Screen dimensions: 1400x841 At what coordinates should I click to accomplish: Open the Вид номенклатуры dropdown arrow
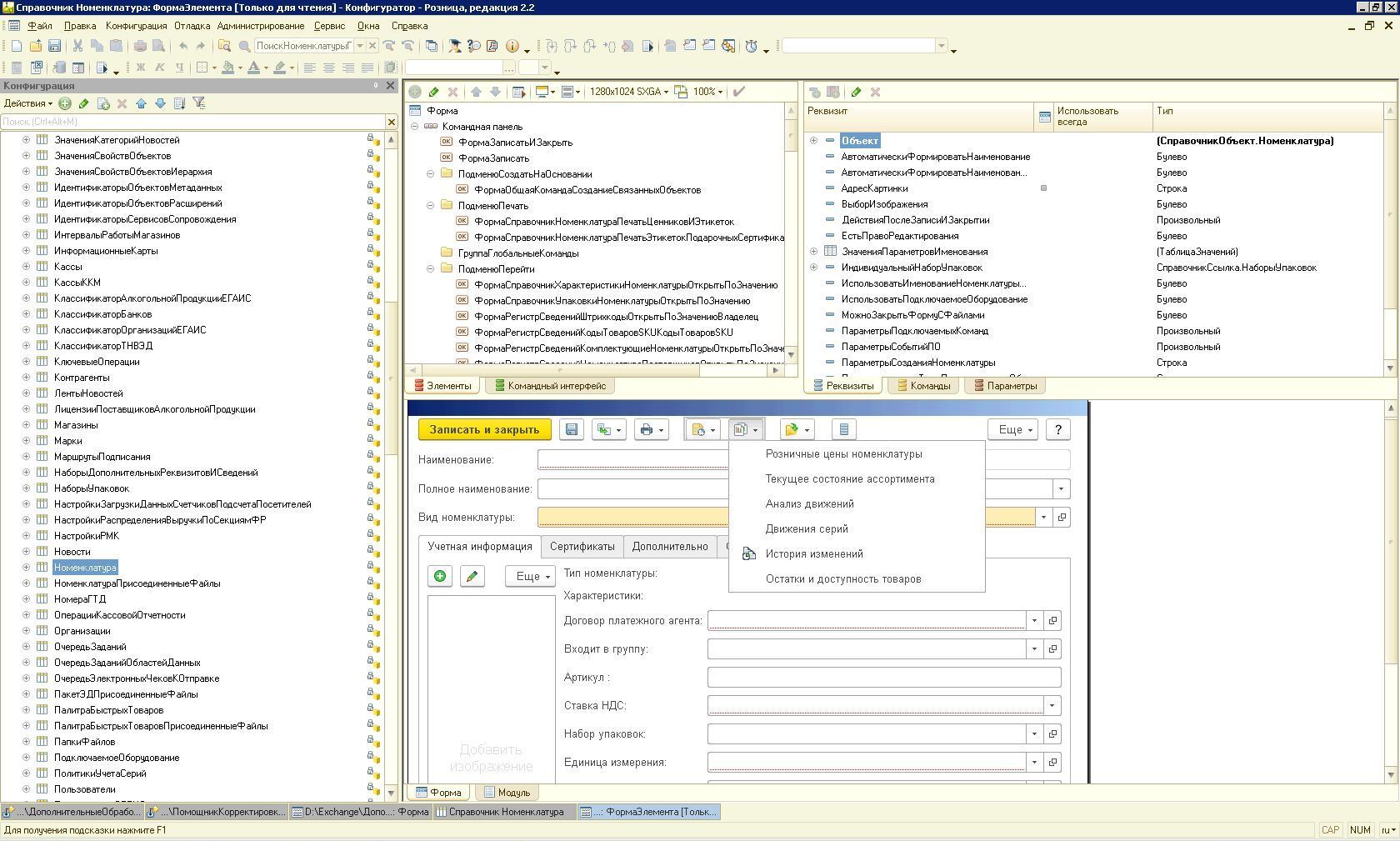tap(1043, 518)
